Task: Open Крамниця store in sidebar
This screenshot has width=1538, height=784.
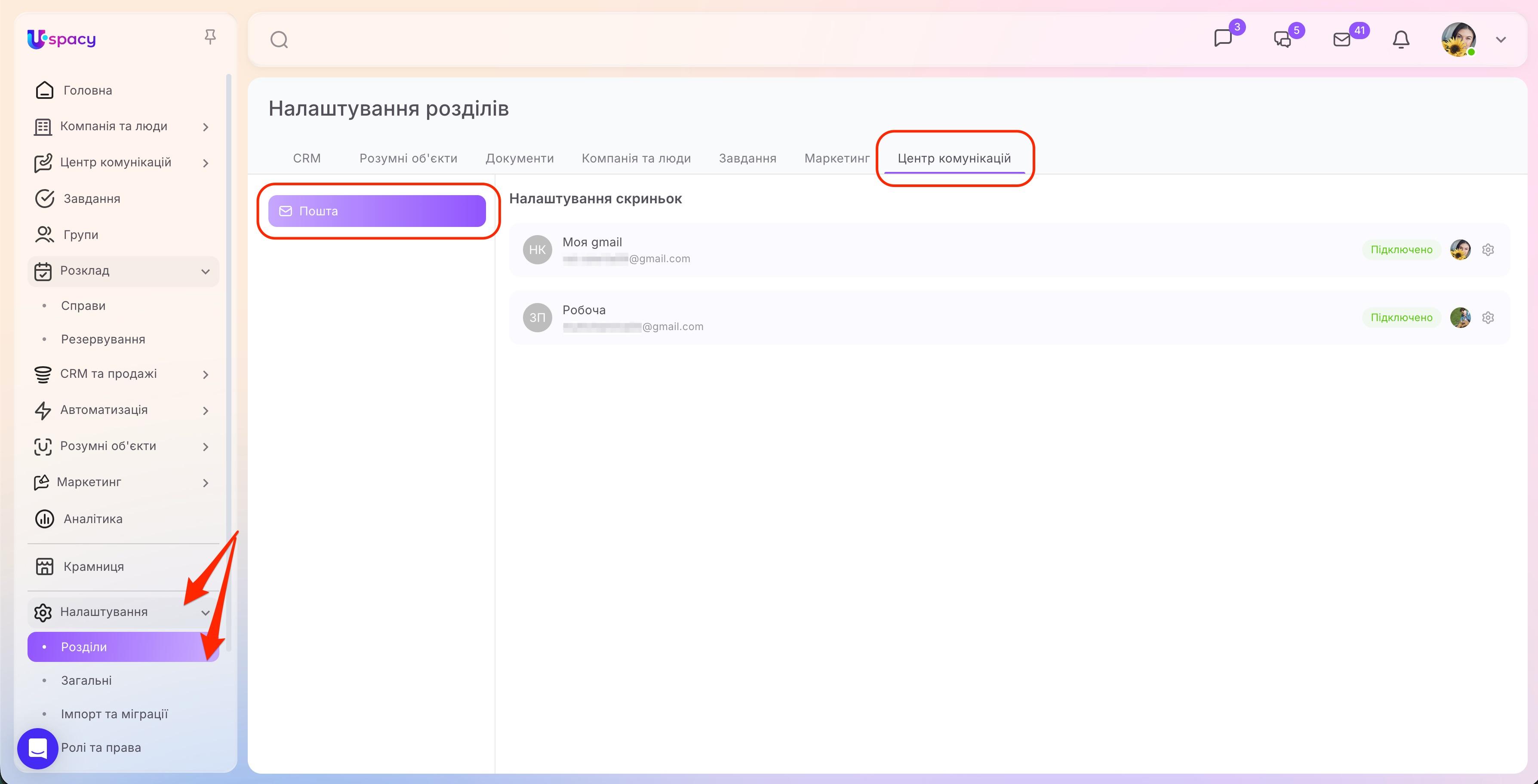Action: tap(94, 566)
